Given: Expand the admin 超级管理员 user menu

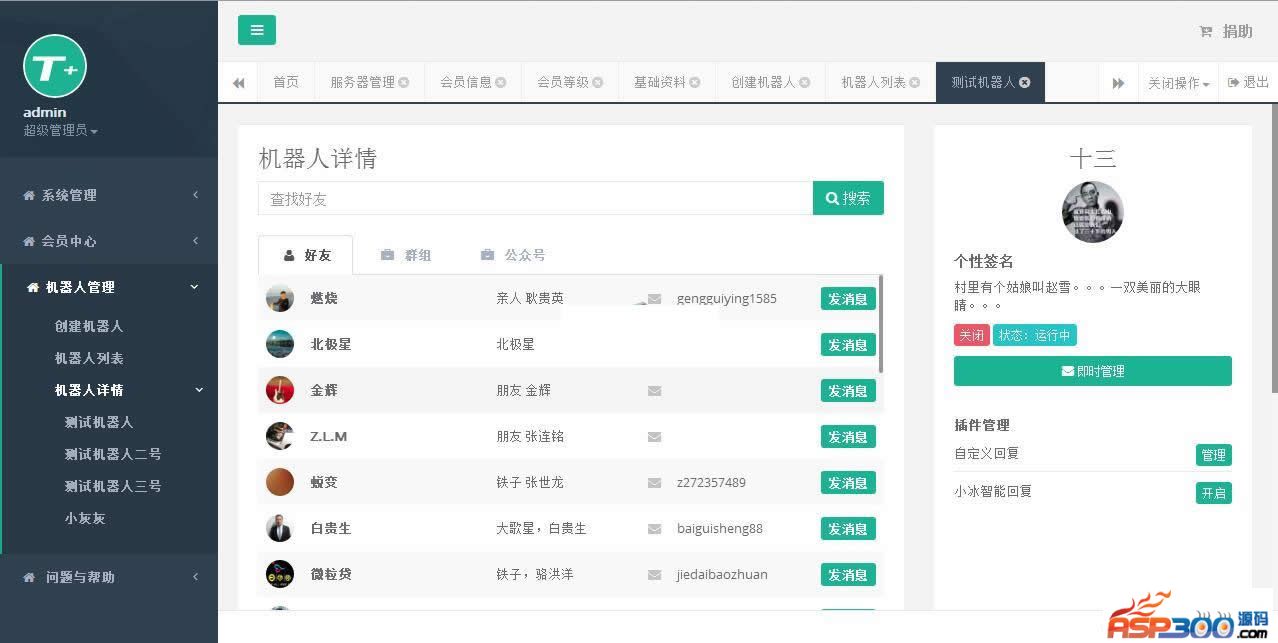Looking at the screenshot, I should tap(60, 131).
